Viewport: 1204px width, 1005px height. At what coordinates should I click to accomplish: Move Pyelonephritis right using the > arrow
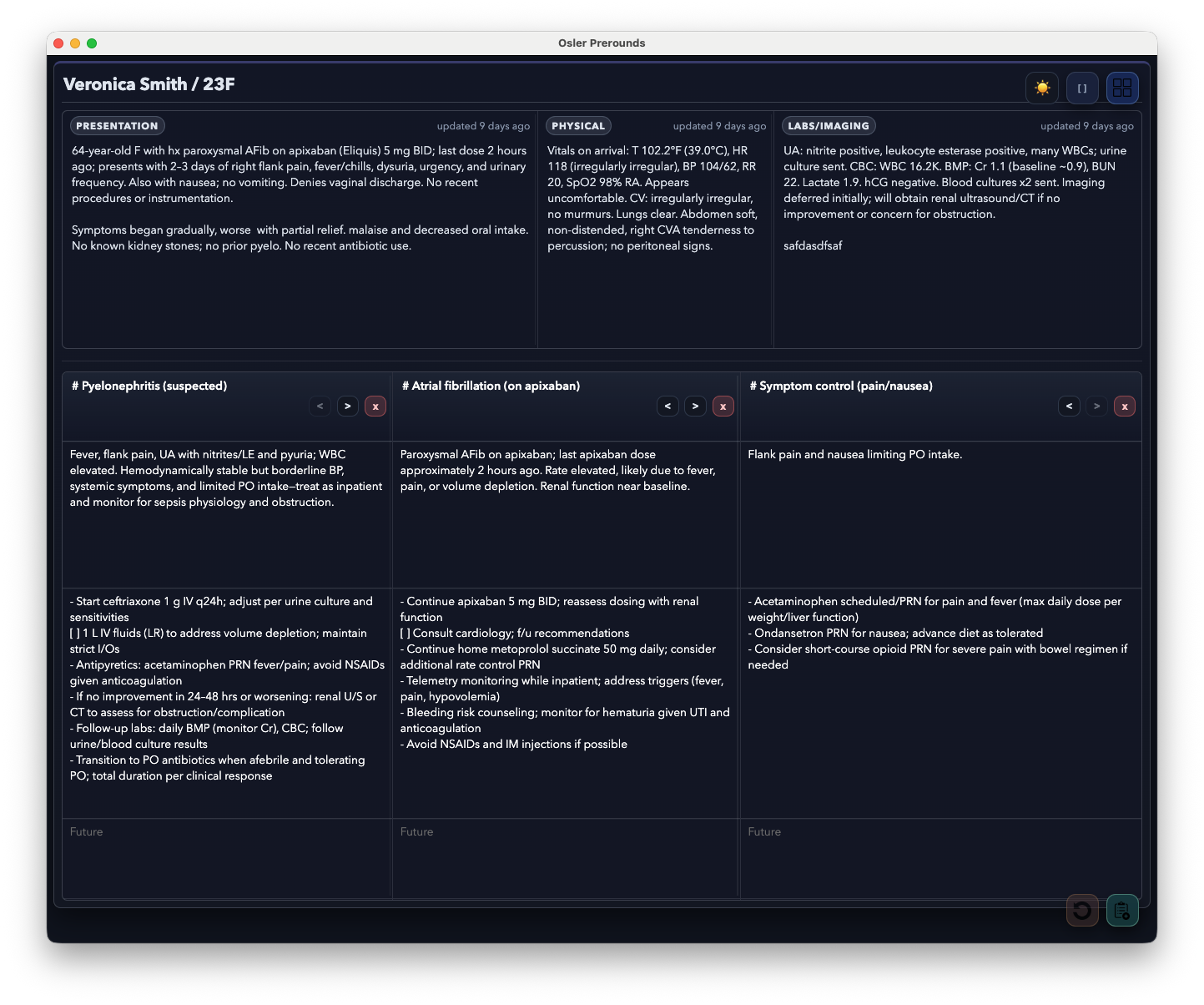click(x=348, y=406)
